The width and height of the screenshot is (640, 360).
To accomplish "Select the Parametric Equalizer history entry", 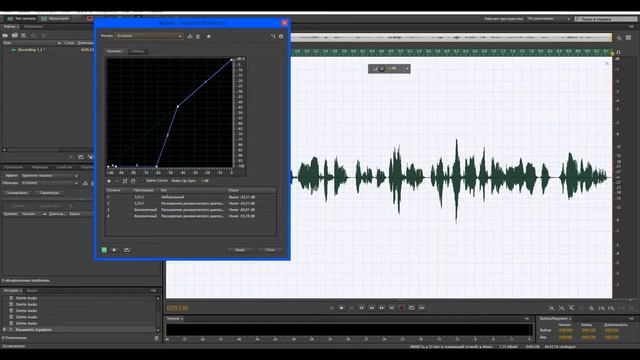I will [33, 329].
